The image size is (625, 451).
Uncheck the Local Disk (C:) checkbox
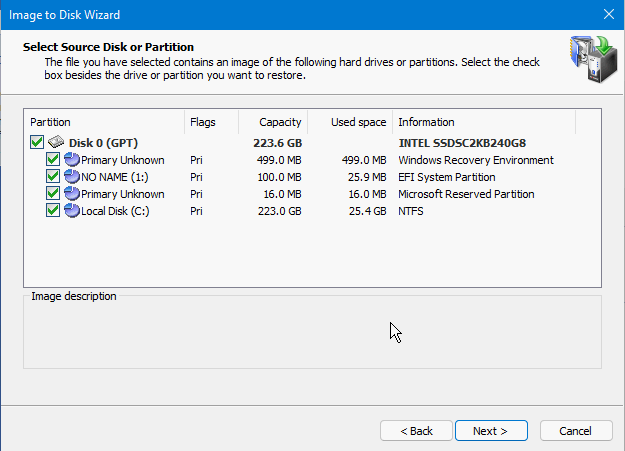pos(53,211)
